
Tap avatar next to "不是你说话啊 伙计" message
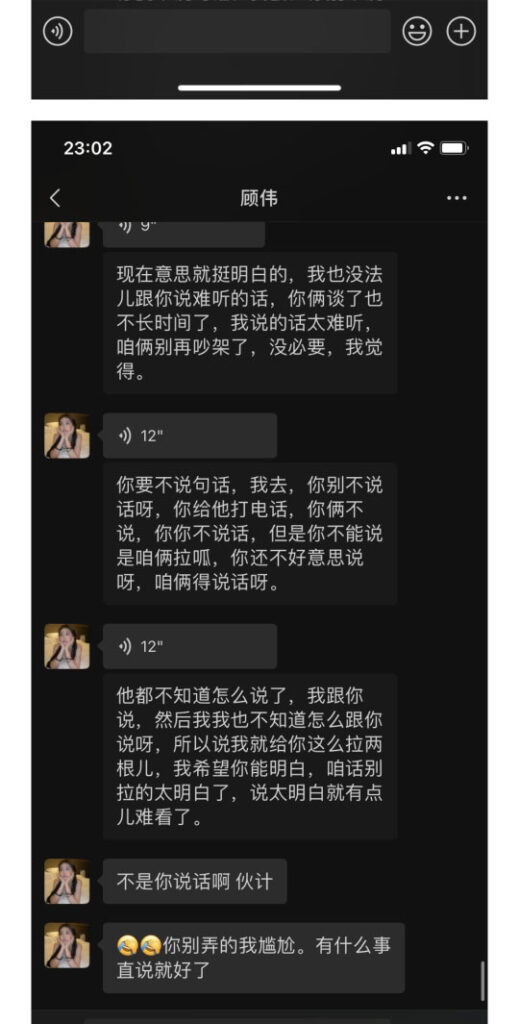[x=67, y=881]
